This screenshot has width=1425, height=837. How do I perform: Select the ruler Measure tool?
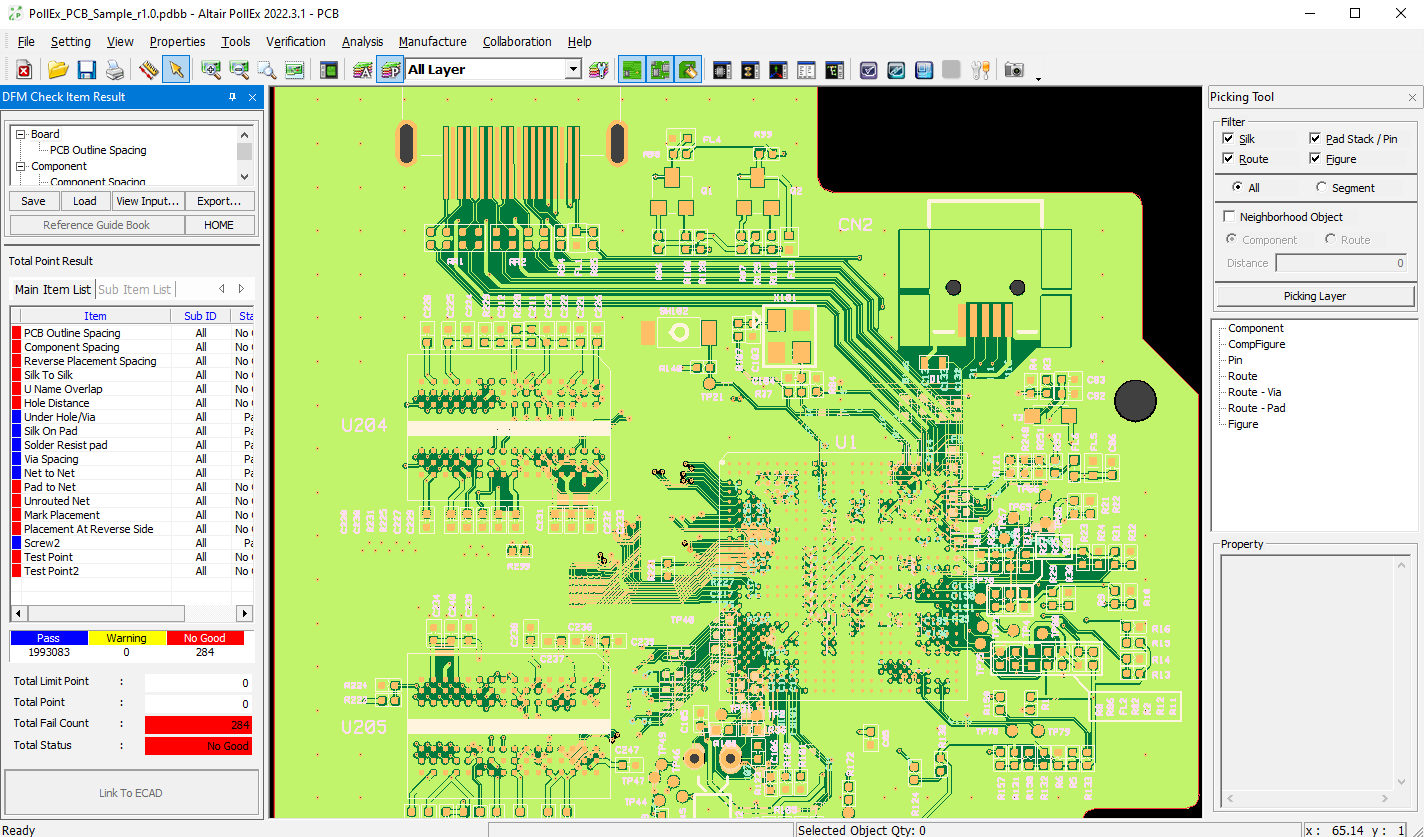point(149,70)
